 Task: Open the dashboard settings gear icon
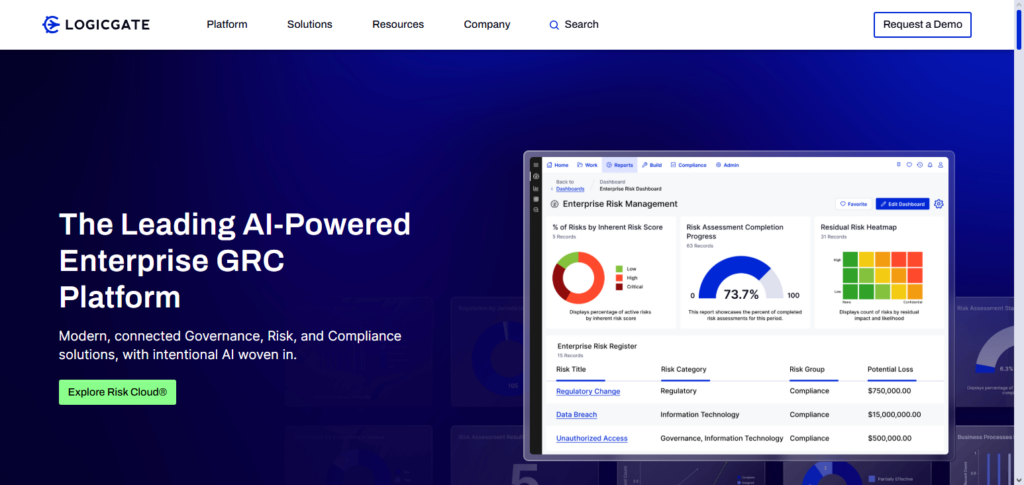938,204
